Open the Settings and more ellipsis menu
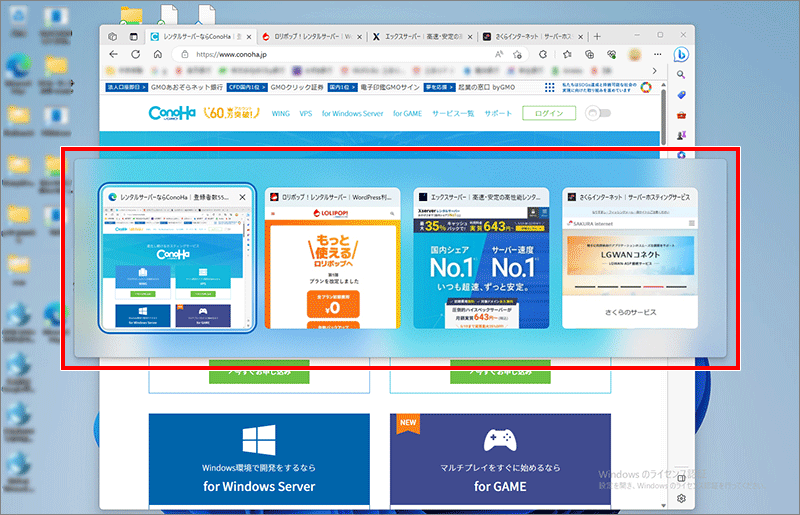 tap(658, 54)
